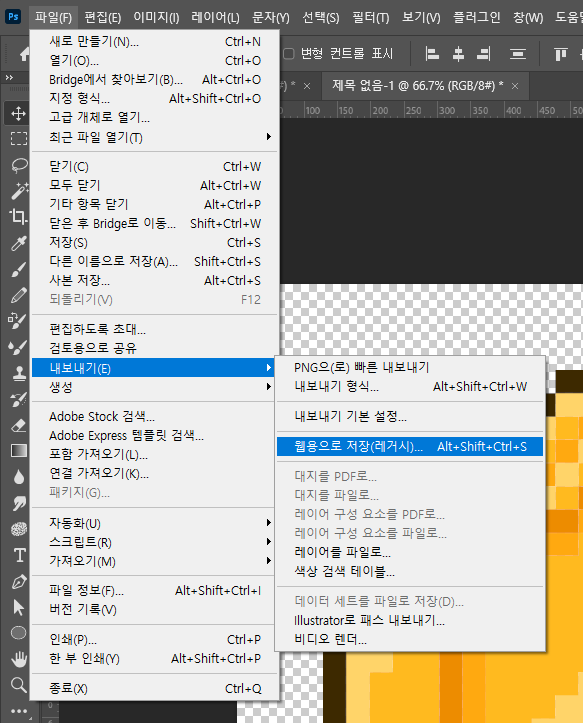The width and height of the screenshot is (583, 723).
Task: Click the align horizontal centers icon
Action: point(458,54)
